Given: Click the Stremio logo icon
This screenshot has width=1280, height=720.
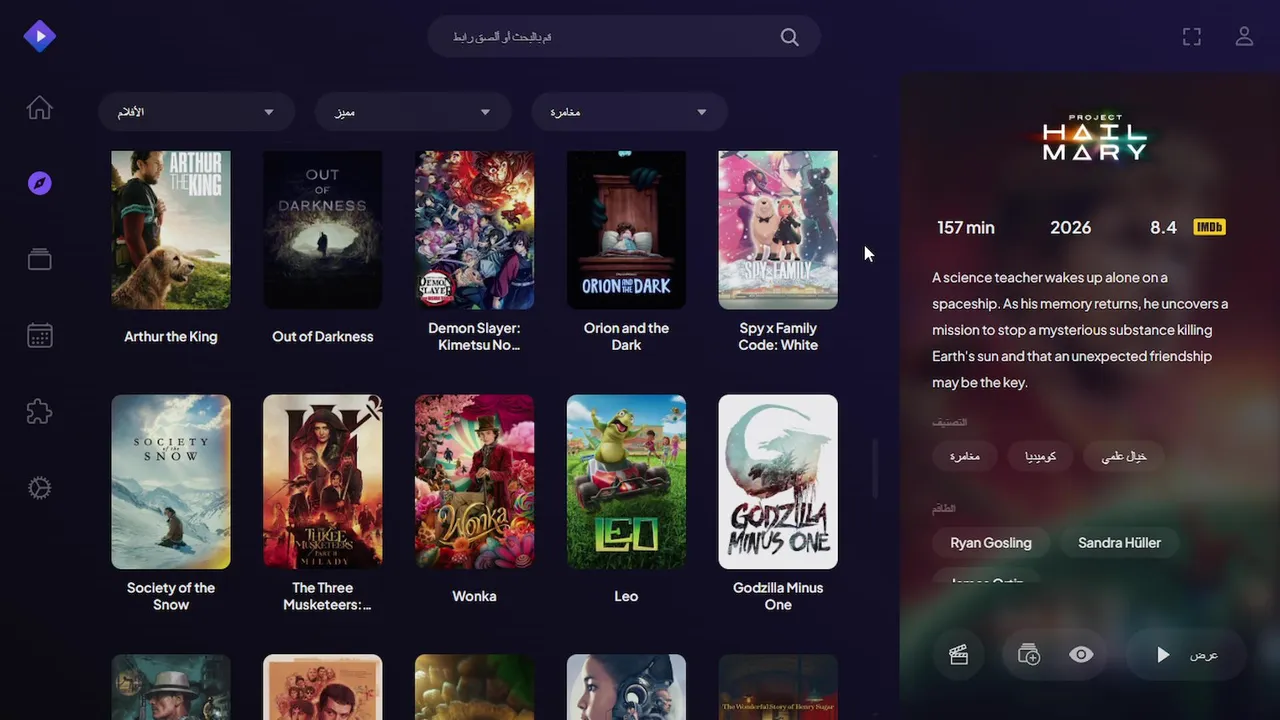Looking at the screenshot, I should pos(40,36).
